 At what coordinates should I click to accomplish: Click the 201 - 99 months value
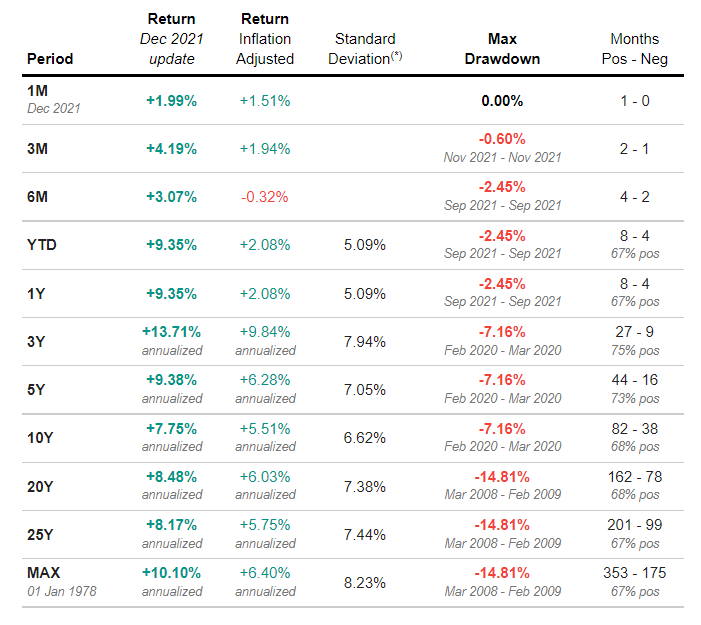(634, 524)
